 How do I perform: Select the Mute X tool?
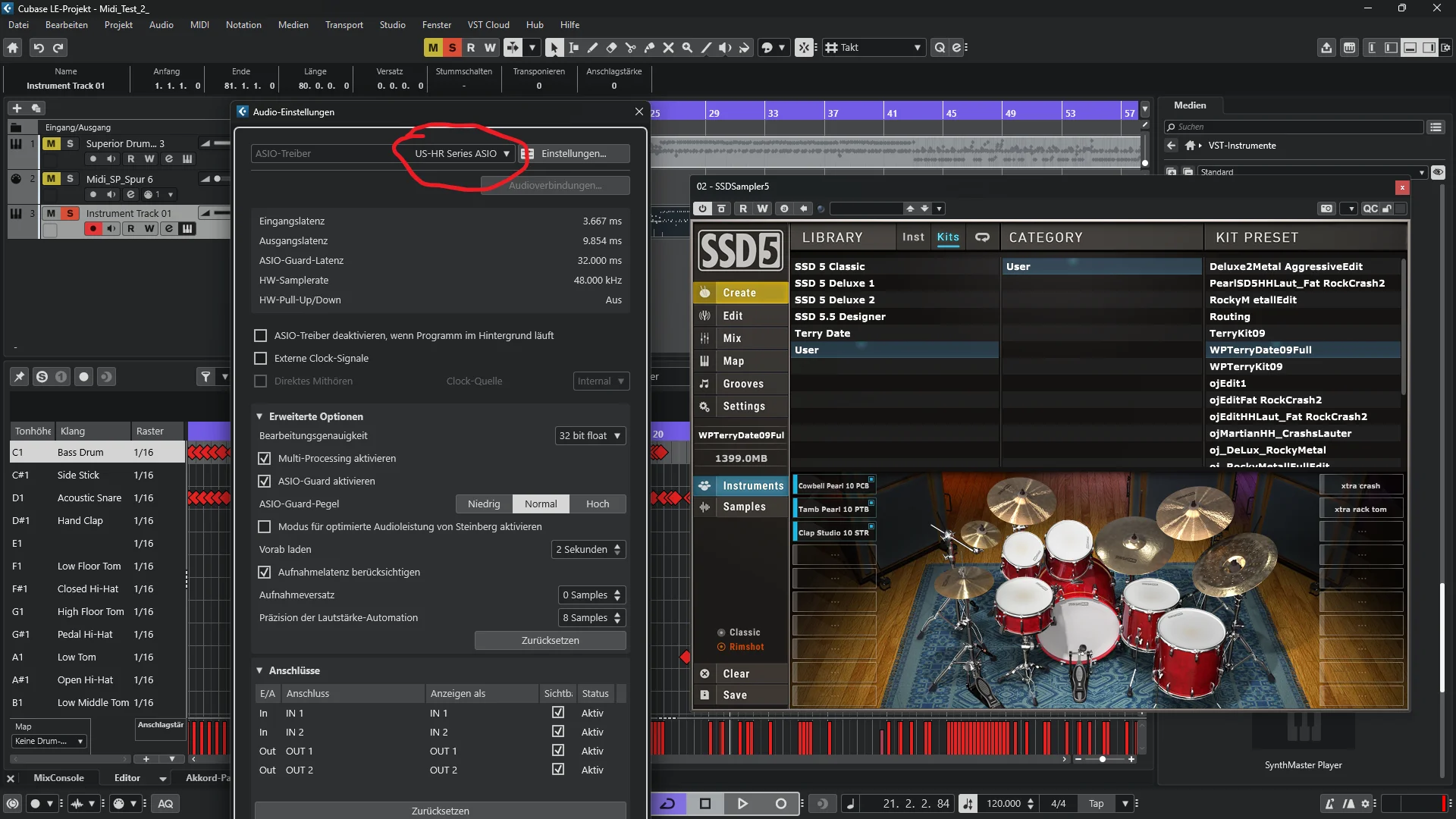[668, 48]
